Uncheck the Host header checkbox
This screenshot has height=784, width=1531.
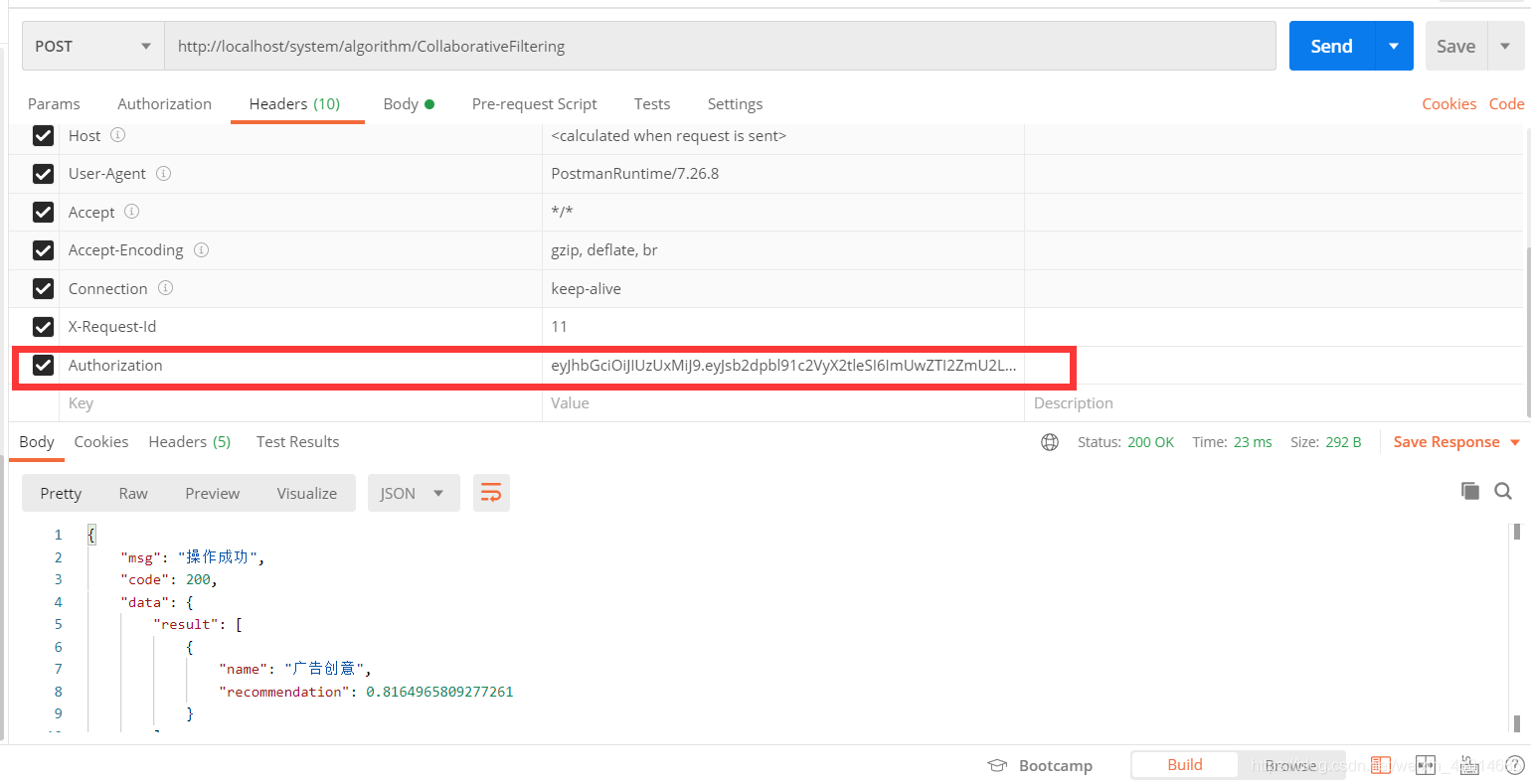point(43,135)
